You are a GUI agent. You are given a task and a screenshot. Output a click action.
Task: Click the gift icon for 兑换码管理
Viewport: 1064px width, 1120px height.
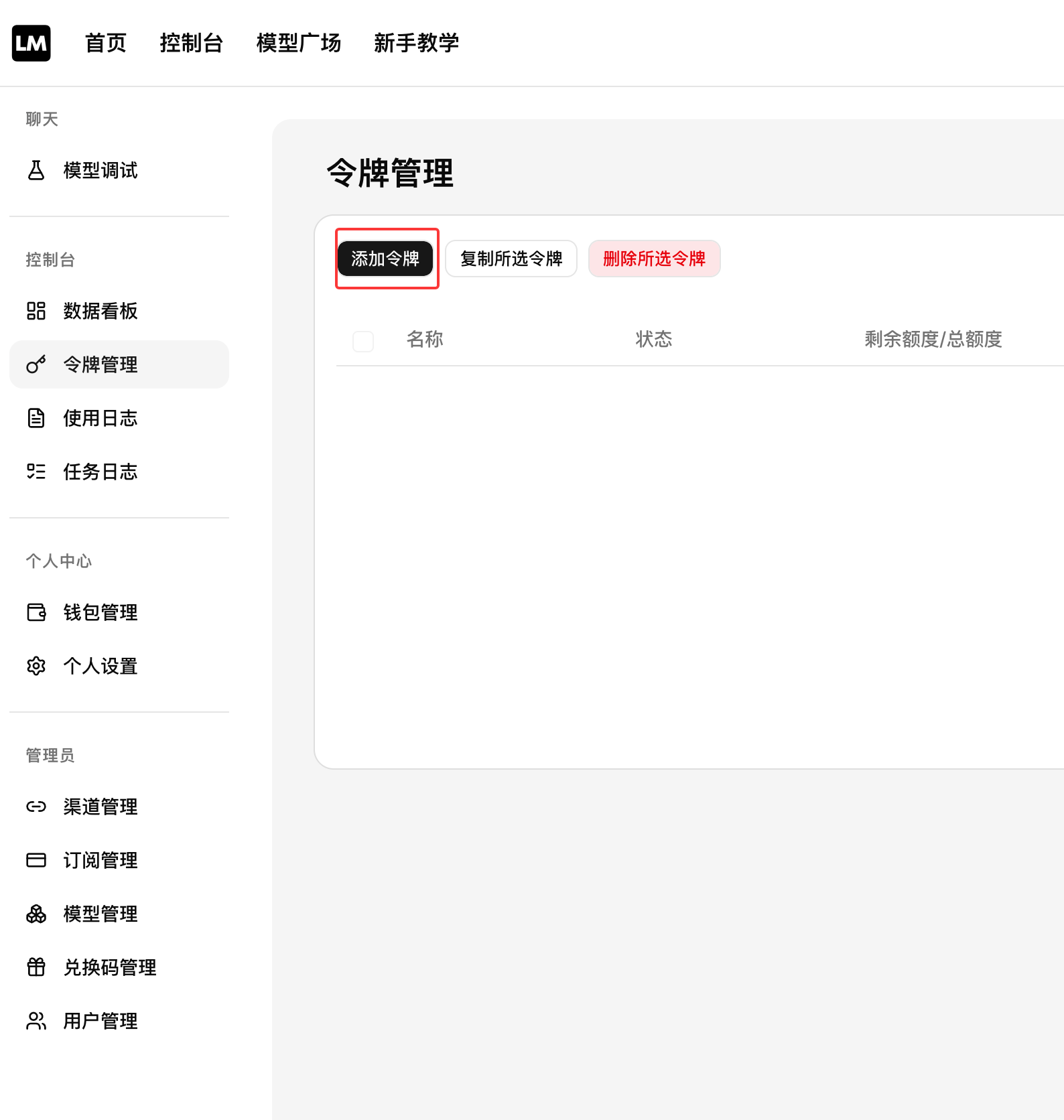(x=36, y=967)
